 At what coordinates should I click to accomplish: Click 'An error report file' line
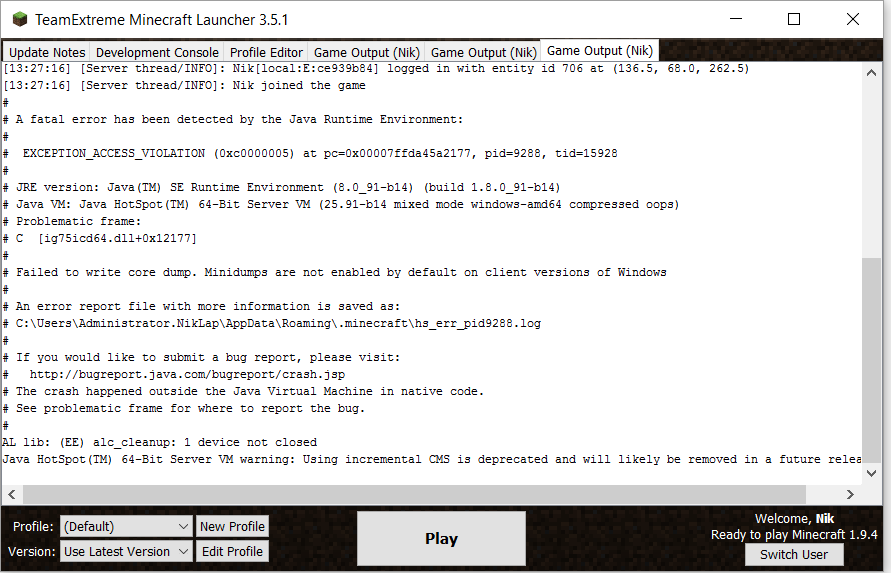point(201,306)
